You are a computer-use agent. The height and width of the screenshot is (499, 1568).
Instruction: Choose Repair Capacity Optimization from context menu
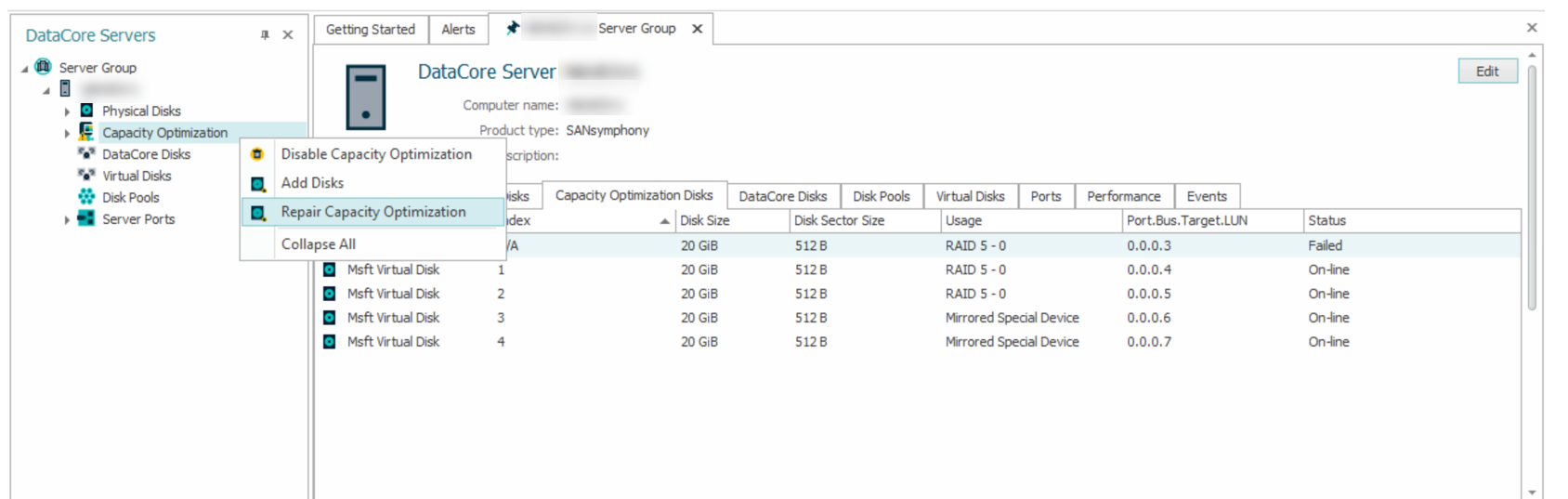pyautogui.click(x=373, y=212)
